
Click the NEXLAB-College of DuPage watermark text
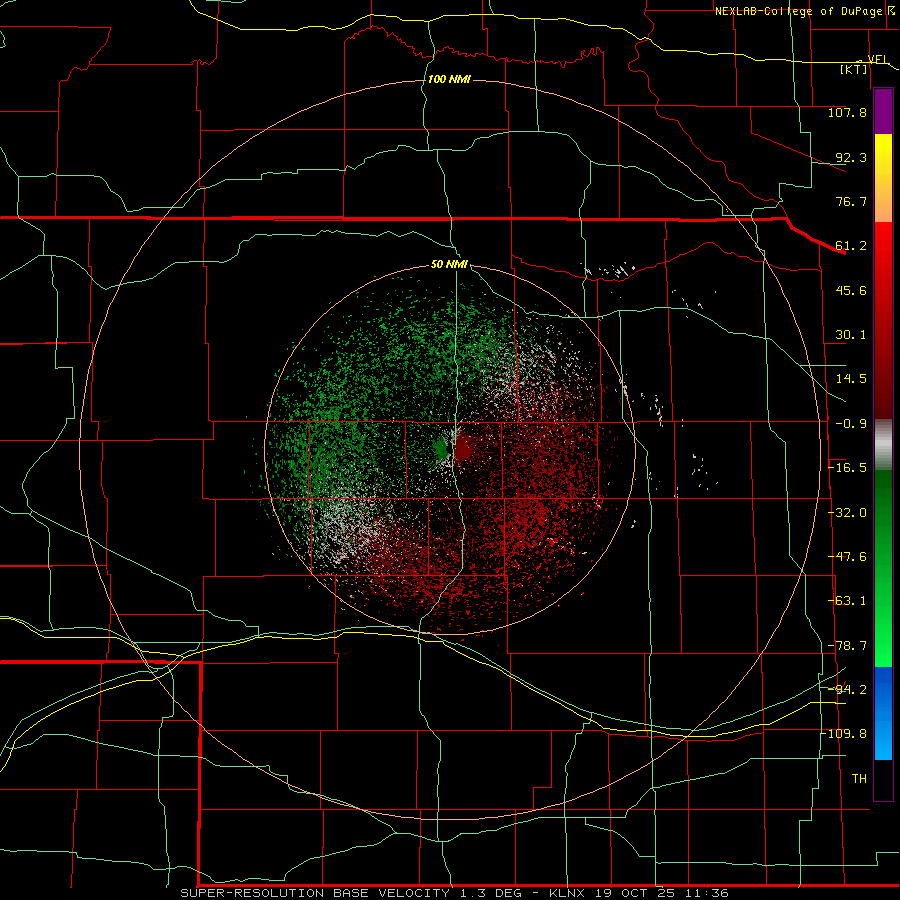click(805, 11)
